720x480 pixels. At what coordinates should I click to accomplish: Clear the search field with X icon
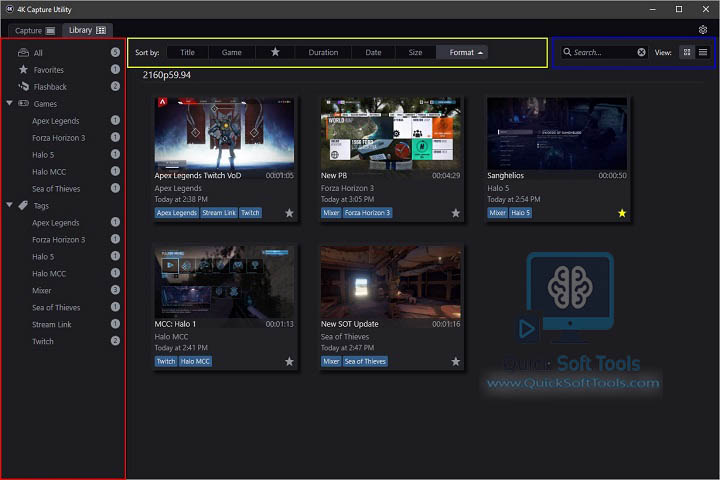click(x=641, y=52)
